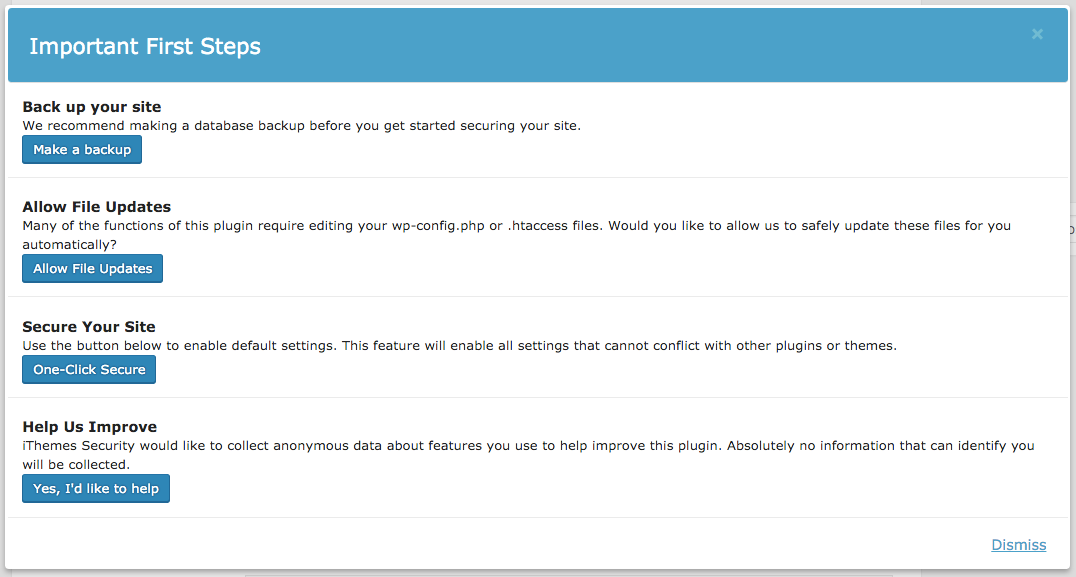The width and height of the screenshot is (1076, 577).
Task: Click the word automatically in file updates text
Action: coord(67,244)
